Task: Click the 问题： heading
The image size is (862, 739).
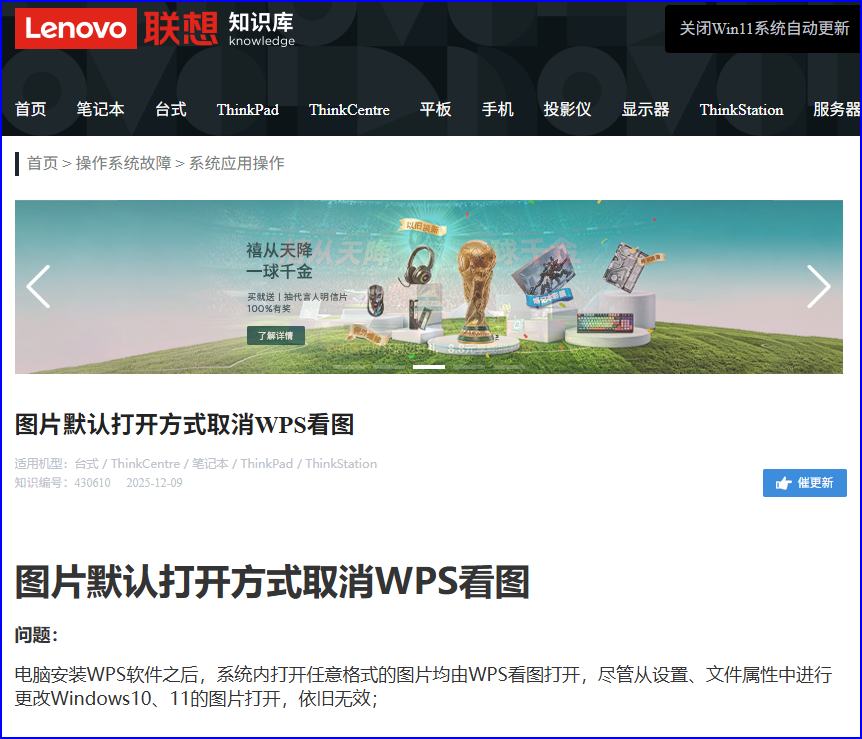Action: pos(36,635)
